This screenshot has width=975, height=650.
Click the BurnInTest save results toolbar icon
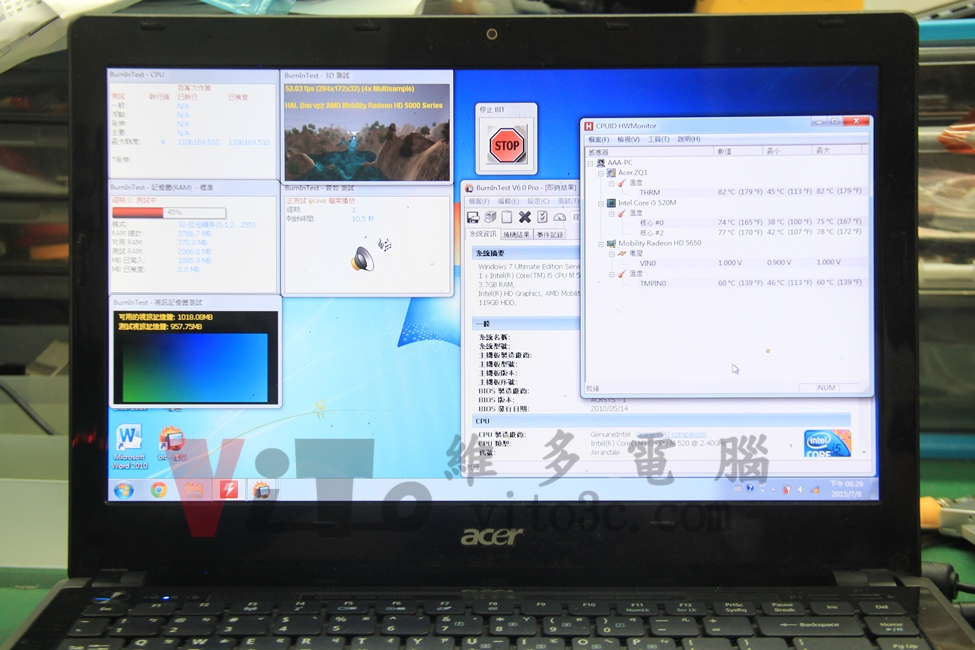[473, 216]
